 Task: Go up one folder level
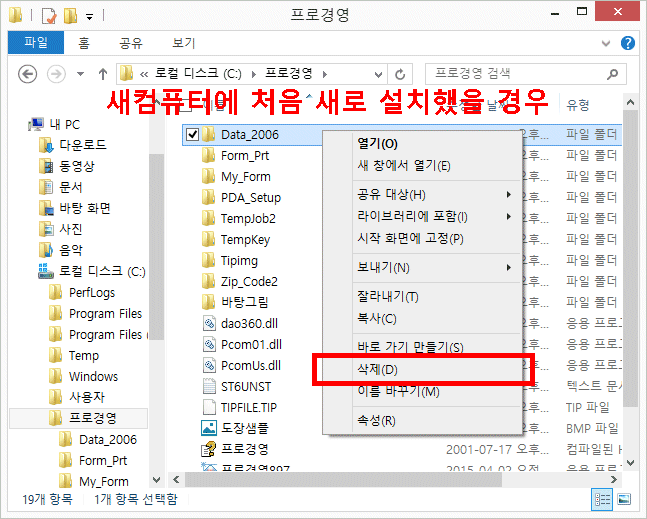103,74
